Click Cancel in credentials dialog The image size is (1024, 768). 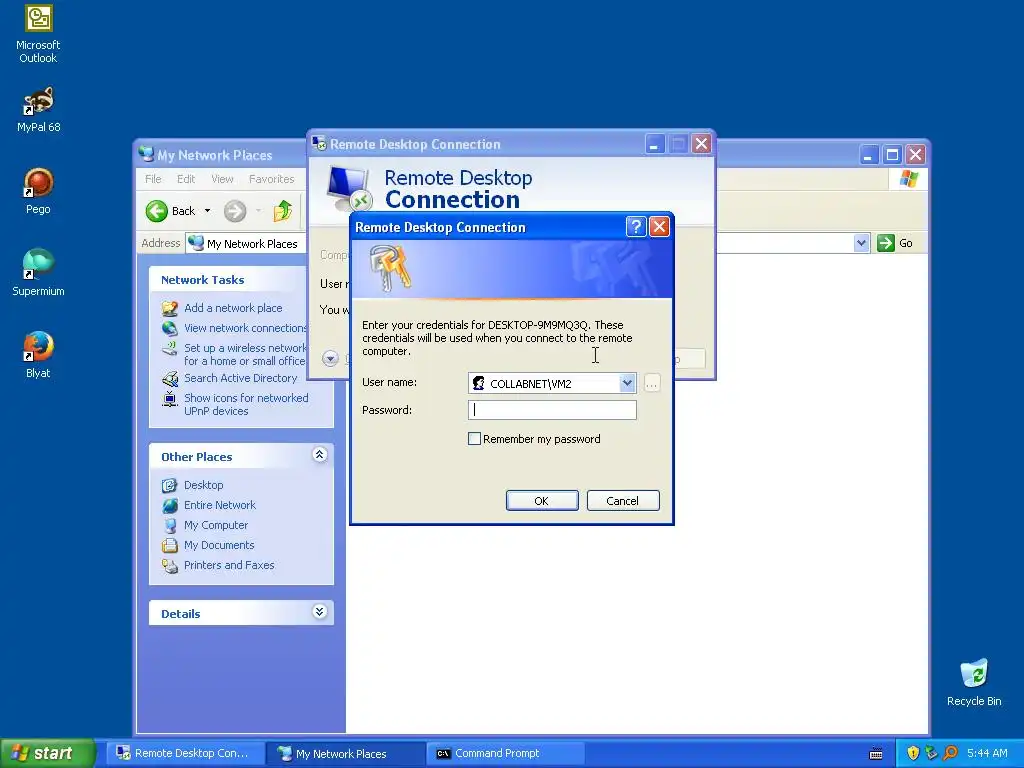coord(622,501)
